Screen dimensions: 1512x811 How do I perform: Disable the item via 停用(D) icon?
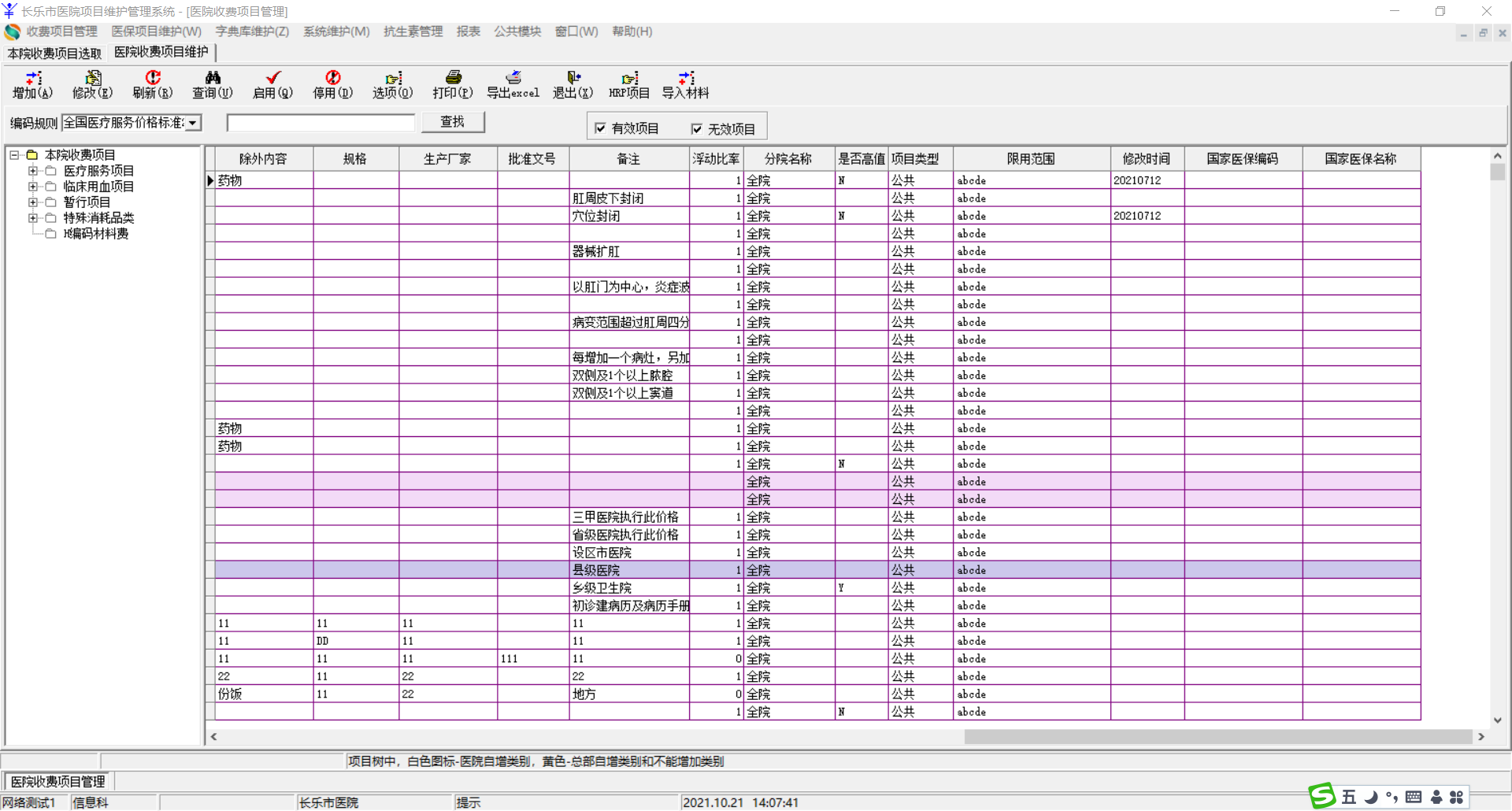[x=333, y=78]
